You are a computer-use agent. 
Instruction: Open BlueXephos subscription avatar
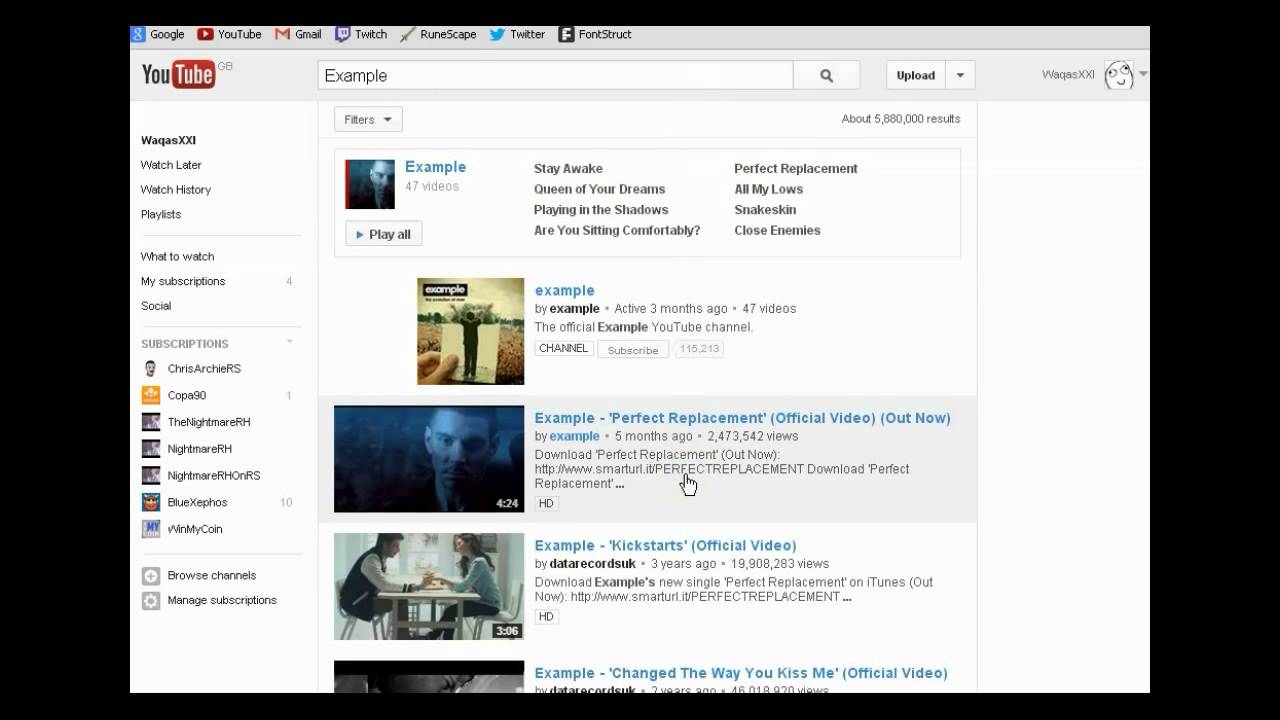[x=150, y=502]
